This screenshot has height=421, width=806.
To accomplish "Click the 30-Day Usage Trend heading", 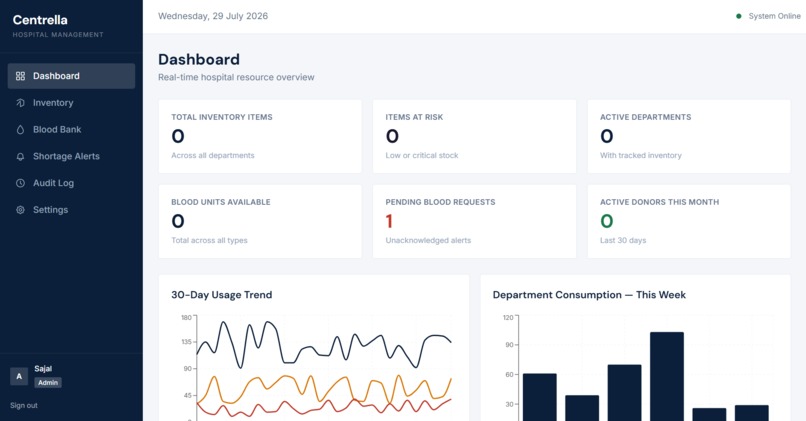I will [222, 295].
